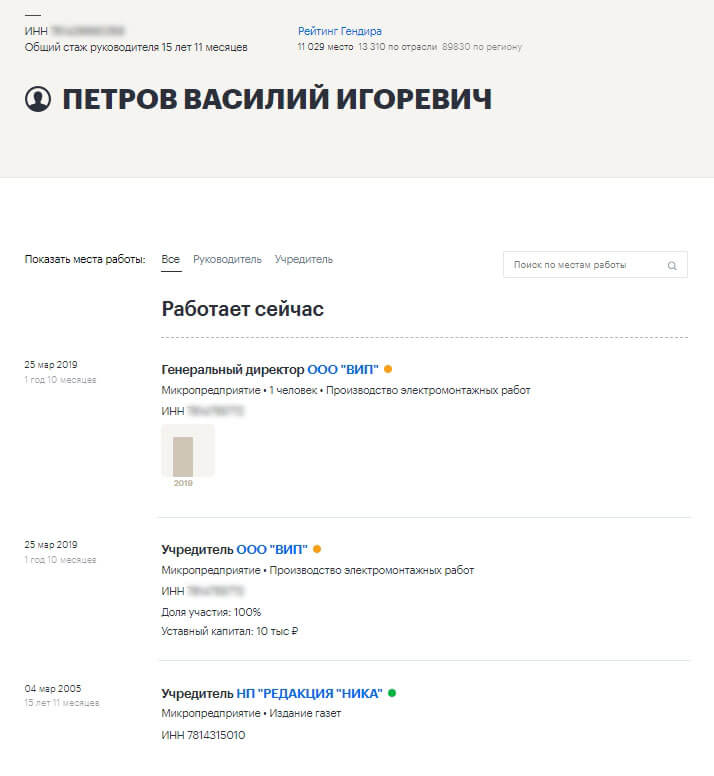Open the НП "РЕДАКЦИЯ "НИКА" company link
Viewport: 714px width, 776px height.
[310, 692]
